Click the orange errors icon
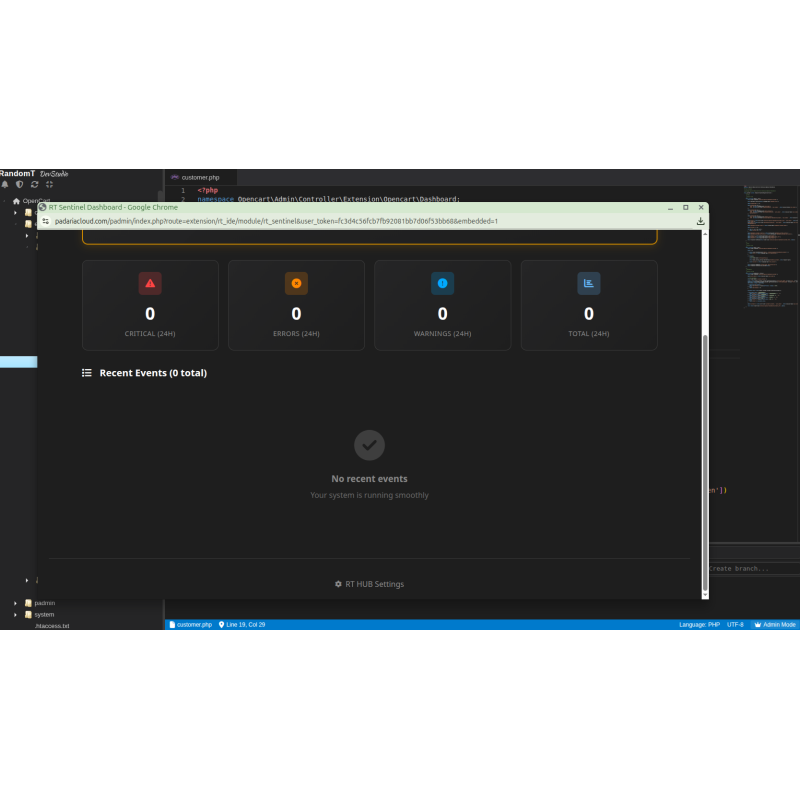 tap(296, 283)
